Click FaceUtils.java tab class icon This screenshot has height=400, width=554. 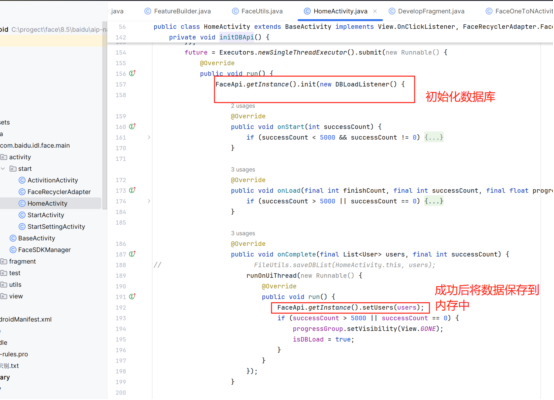[x=235, y=11]
